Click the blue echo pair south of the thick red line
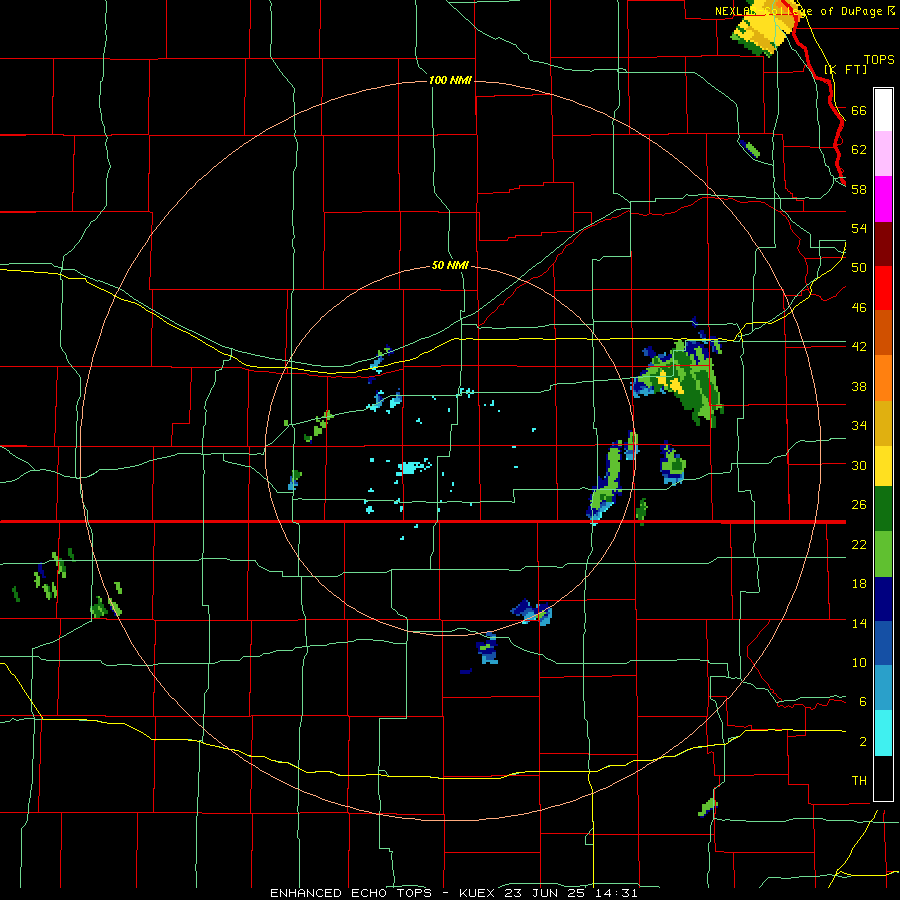This screenshot has height=900, width=900. tap(532, 612)
